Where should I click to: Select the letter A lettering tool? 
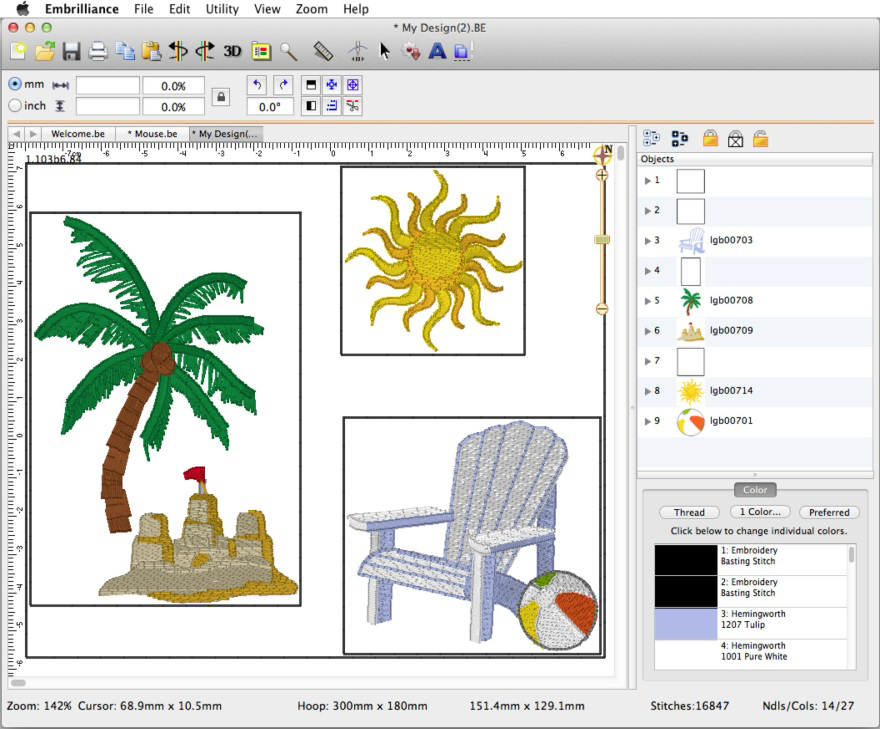pyautogui.click(x=435, y=50)
